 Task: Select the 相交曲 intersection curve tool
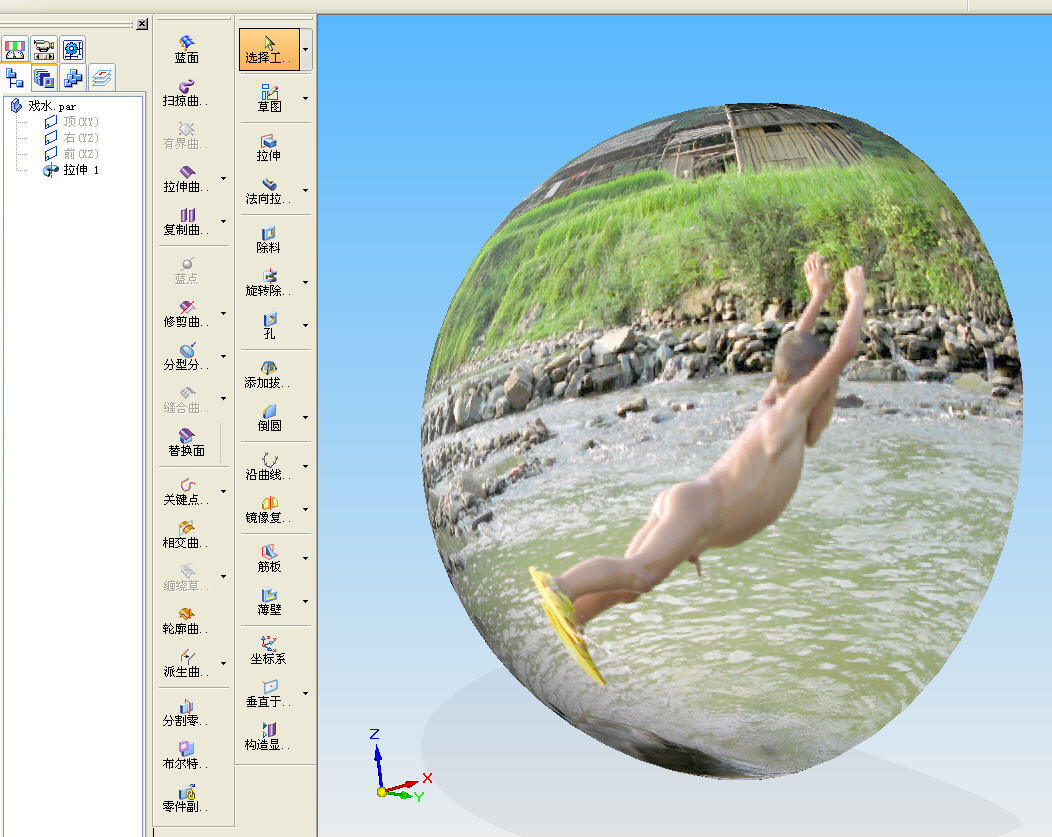tap(185, 535)
